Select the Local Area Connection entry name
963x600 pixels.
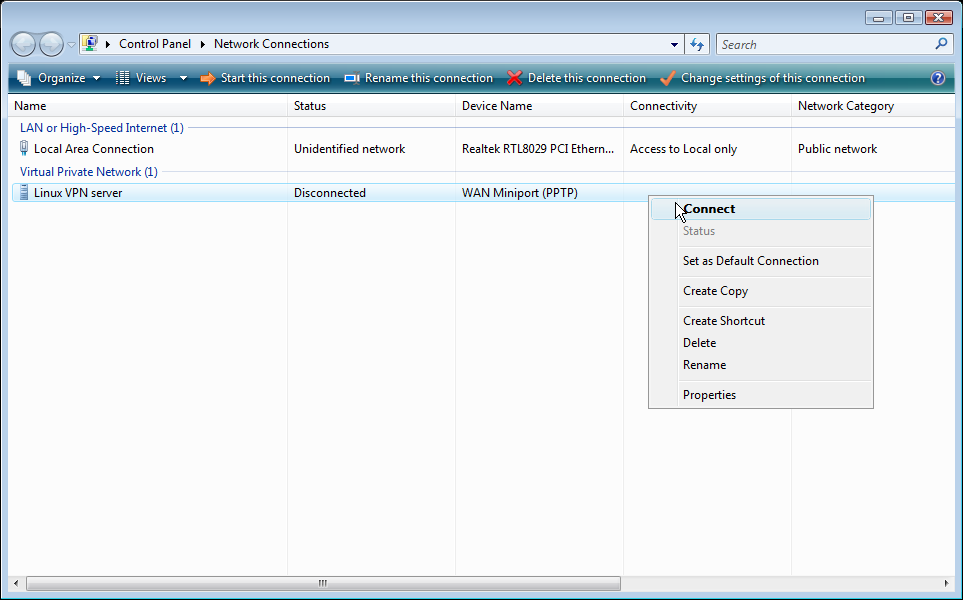pyautogui.click(x=94, y=149)
